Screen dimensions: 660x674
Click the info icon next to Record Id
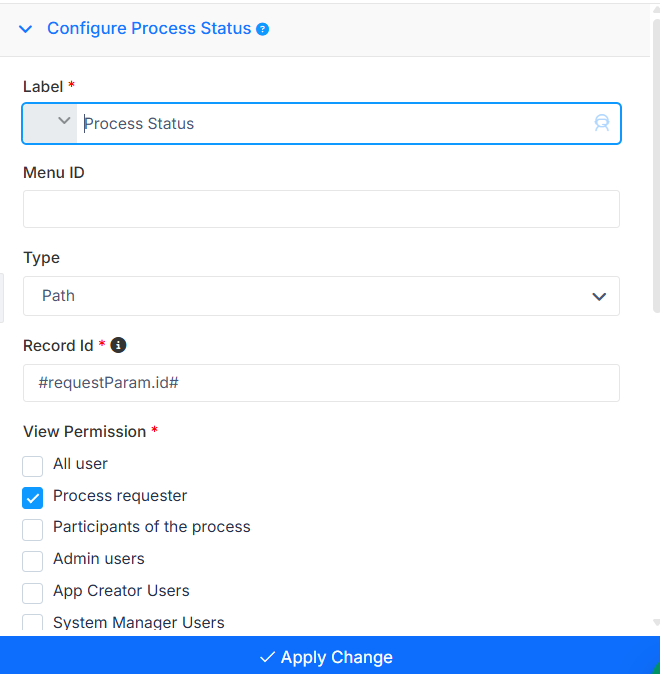[118, 345]
